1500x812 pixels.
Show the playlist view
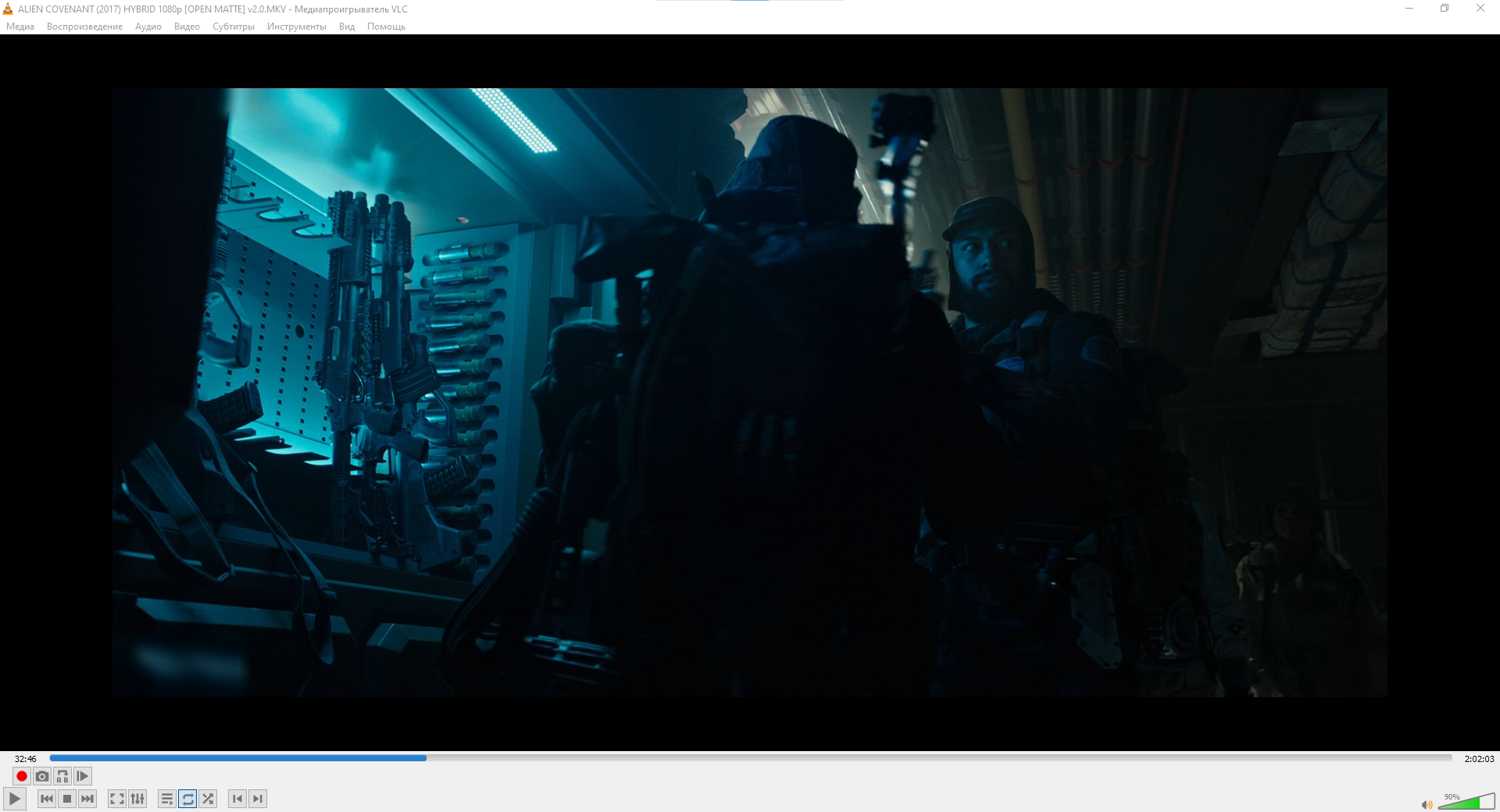click(x=166, y=799)
